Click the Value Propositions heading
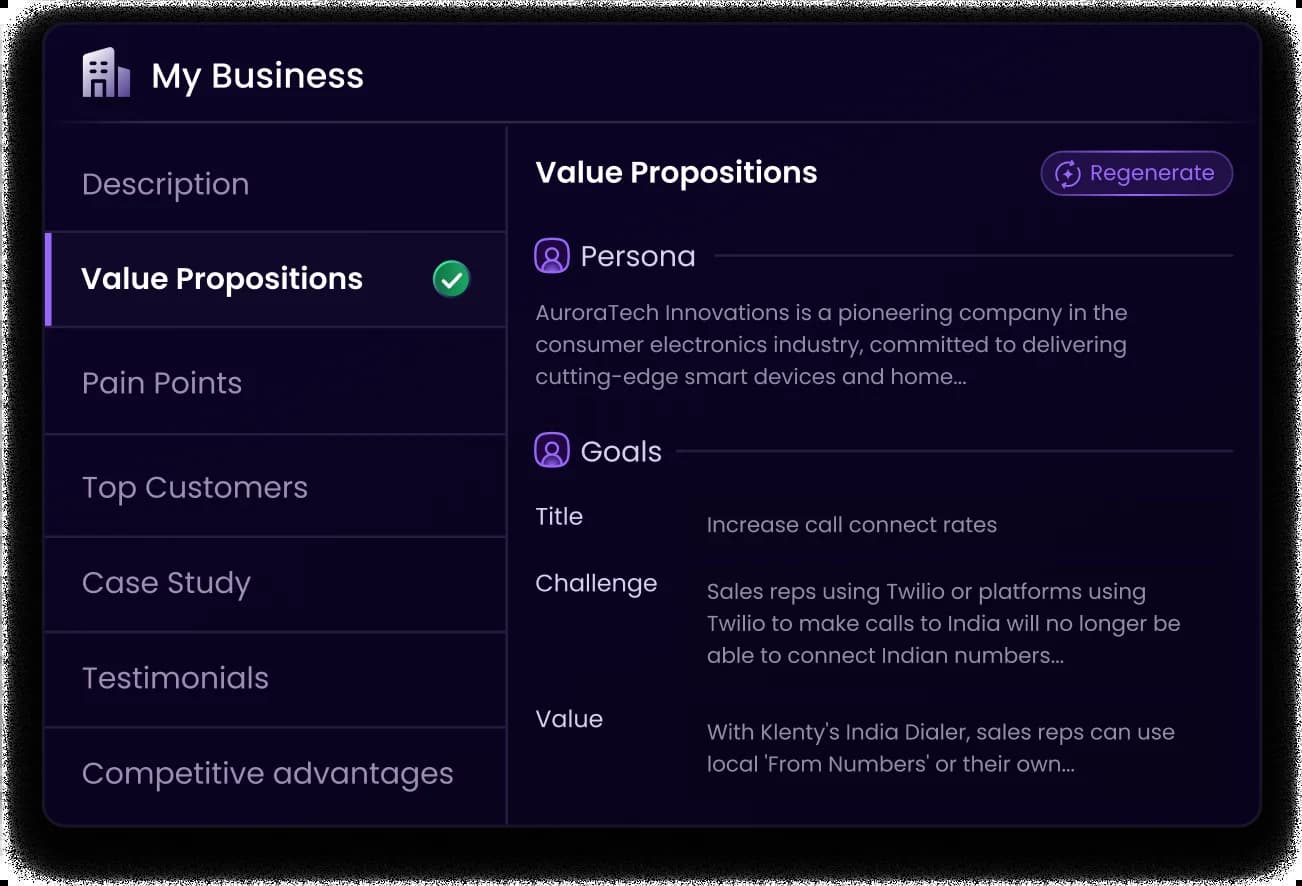This screenshot has width=1302, height=886. [676, 173]
